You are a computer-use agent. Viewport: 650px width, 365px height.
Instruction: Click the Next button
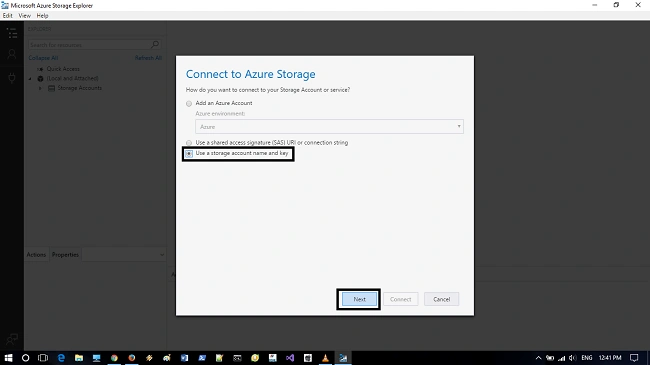coord(359,299)
